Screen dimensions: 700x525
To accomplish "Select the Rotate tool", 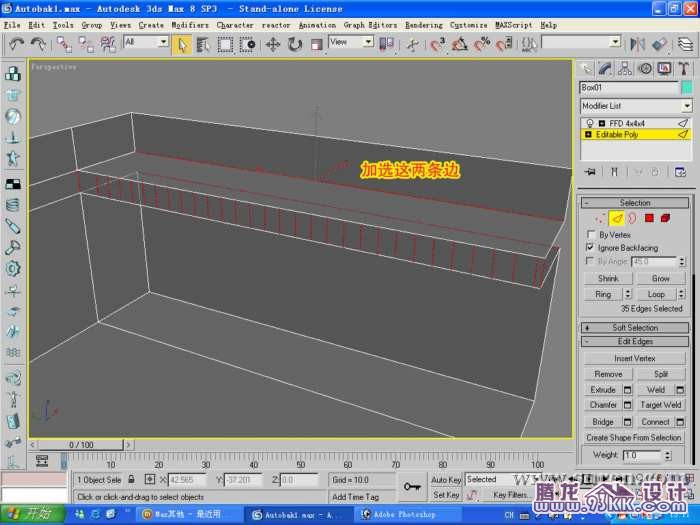I will point(295,44).
